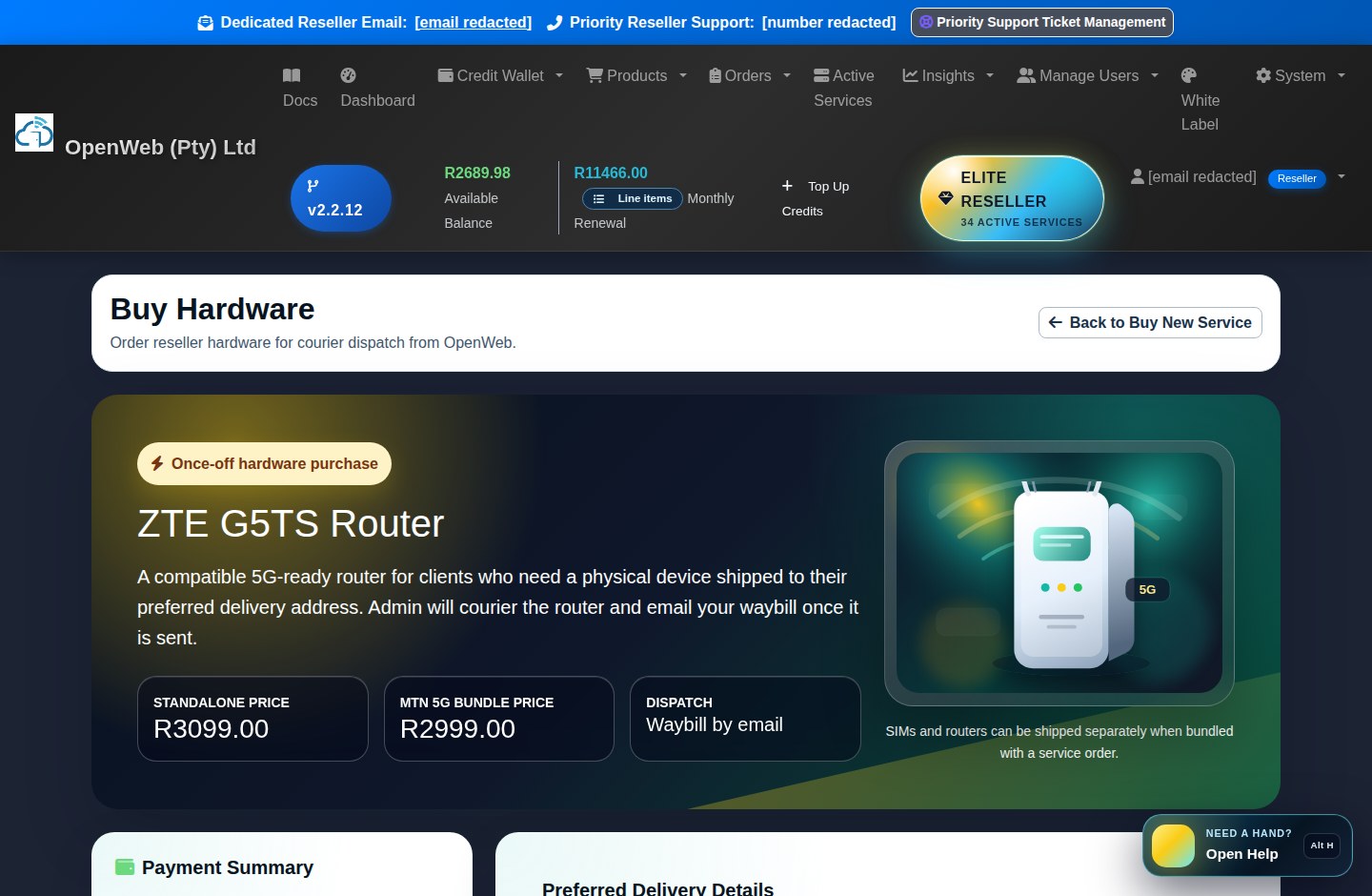Click Top Up Credits link
Viewport: 1372px width, 896px height.
coord(816,198)
